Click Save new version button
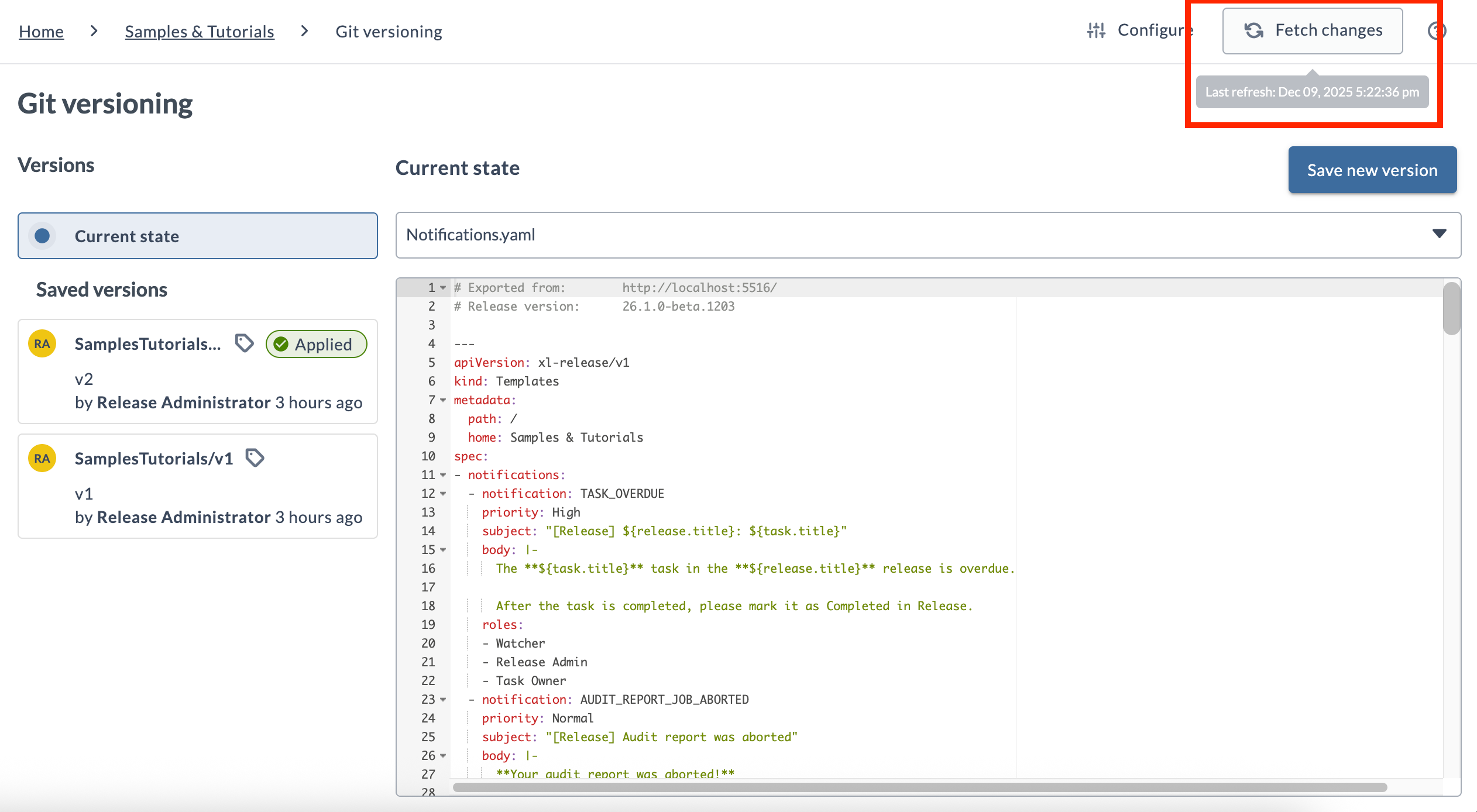This screenshot has height=812, width=1477. point(1372,170)
